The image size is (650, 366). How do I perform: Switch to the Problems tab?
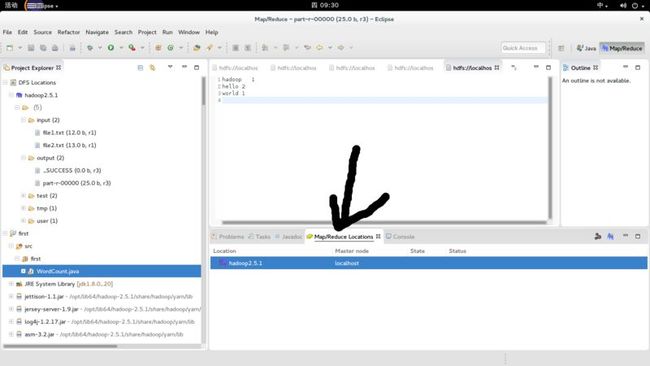228,237
